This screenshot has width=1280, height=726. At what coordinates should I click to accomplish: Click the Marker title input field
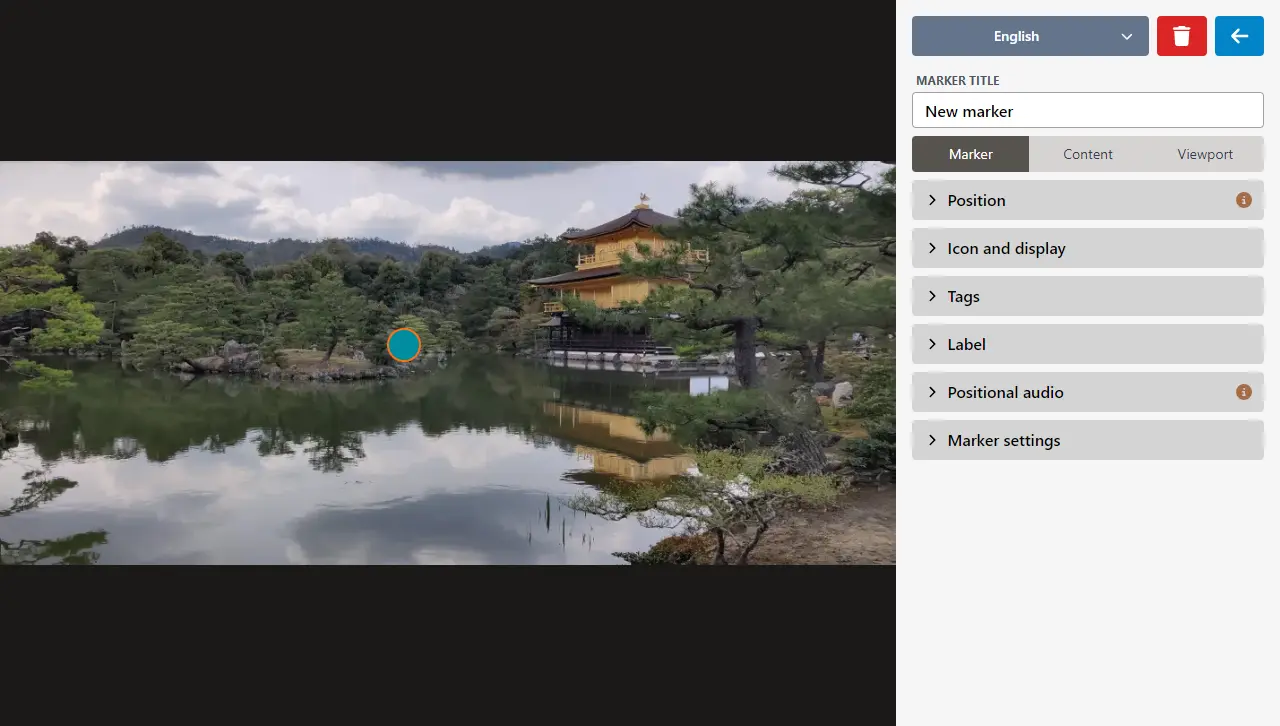tap(1087, 111)
